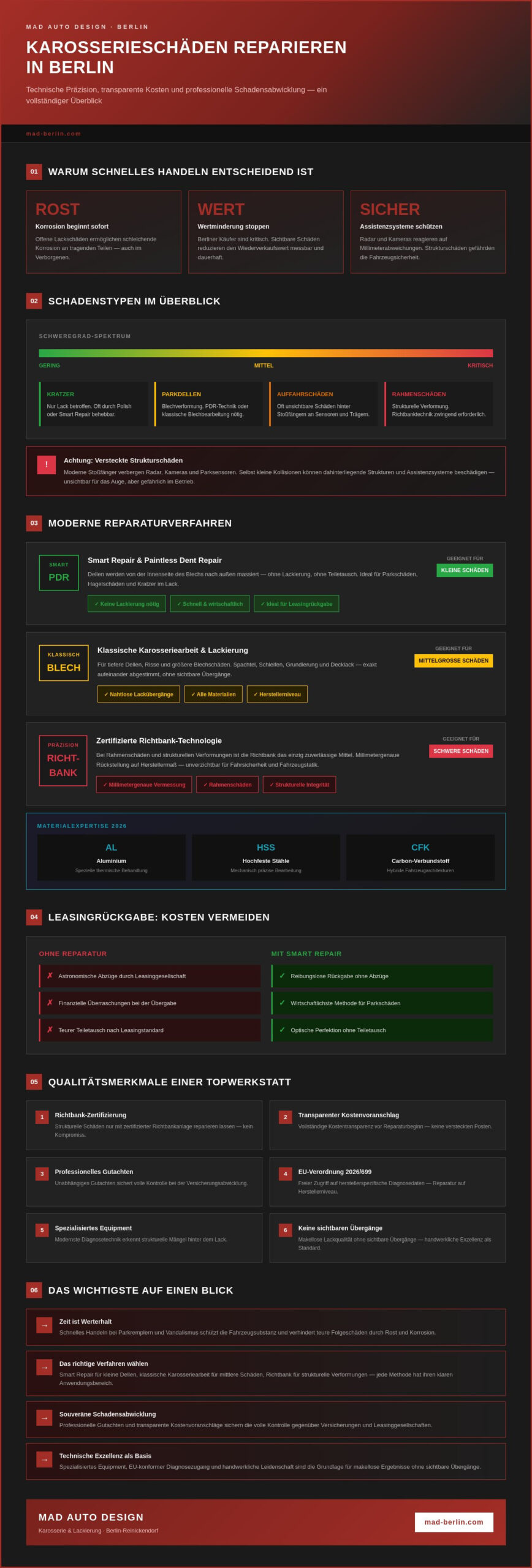The width and height of the screenshot is (532, 1568).
Task: Select the CFK Carbon-Verbundstoff material card
Action: (420, 858)
